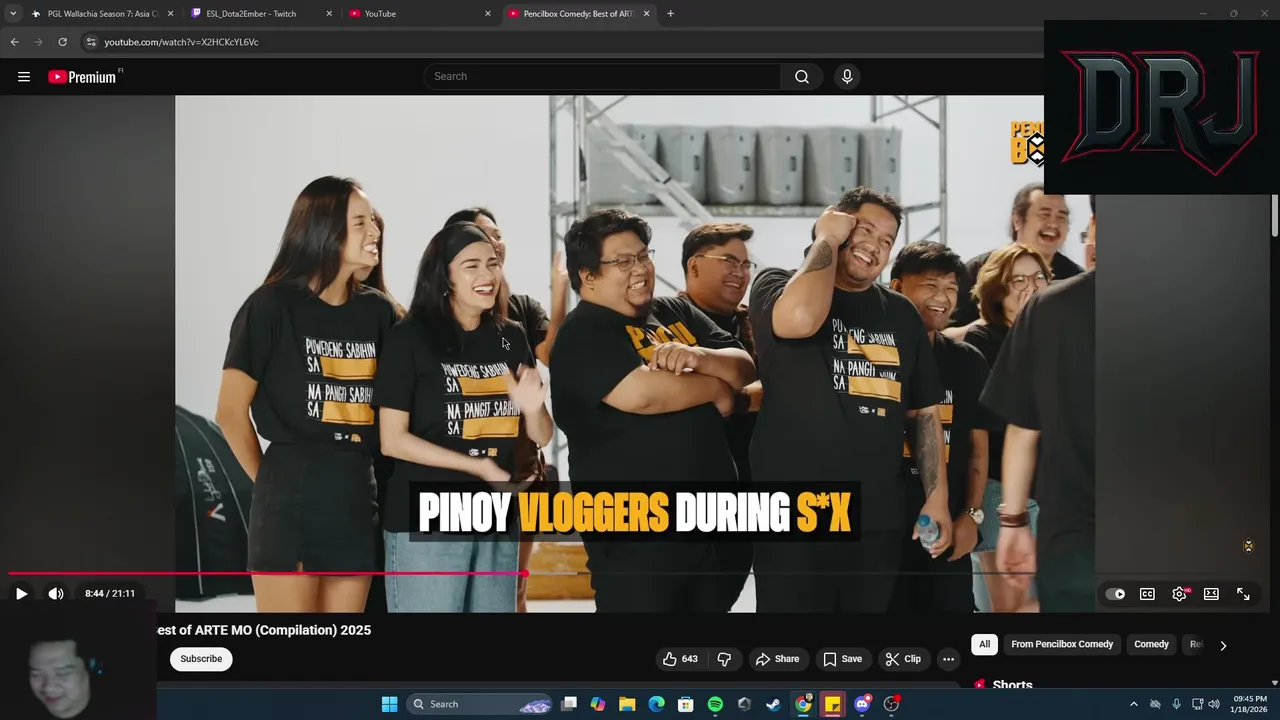View site information icon in address bar

tap(91, 42)
